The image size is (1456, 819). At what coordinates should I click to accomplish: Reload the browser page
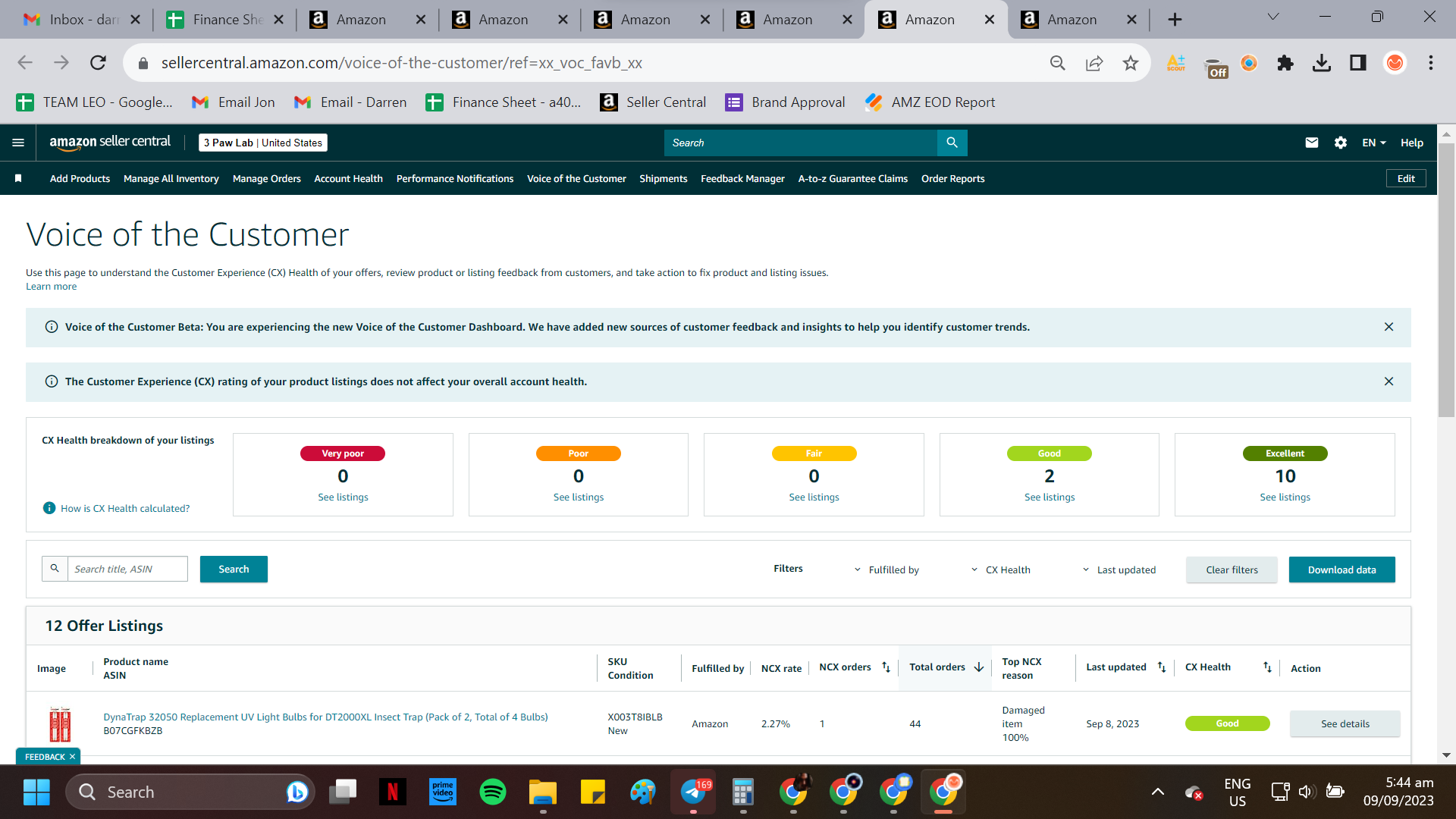pyautogui.click(x=98, y=63)
